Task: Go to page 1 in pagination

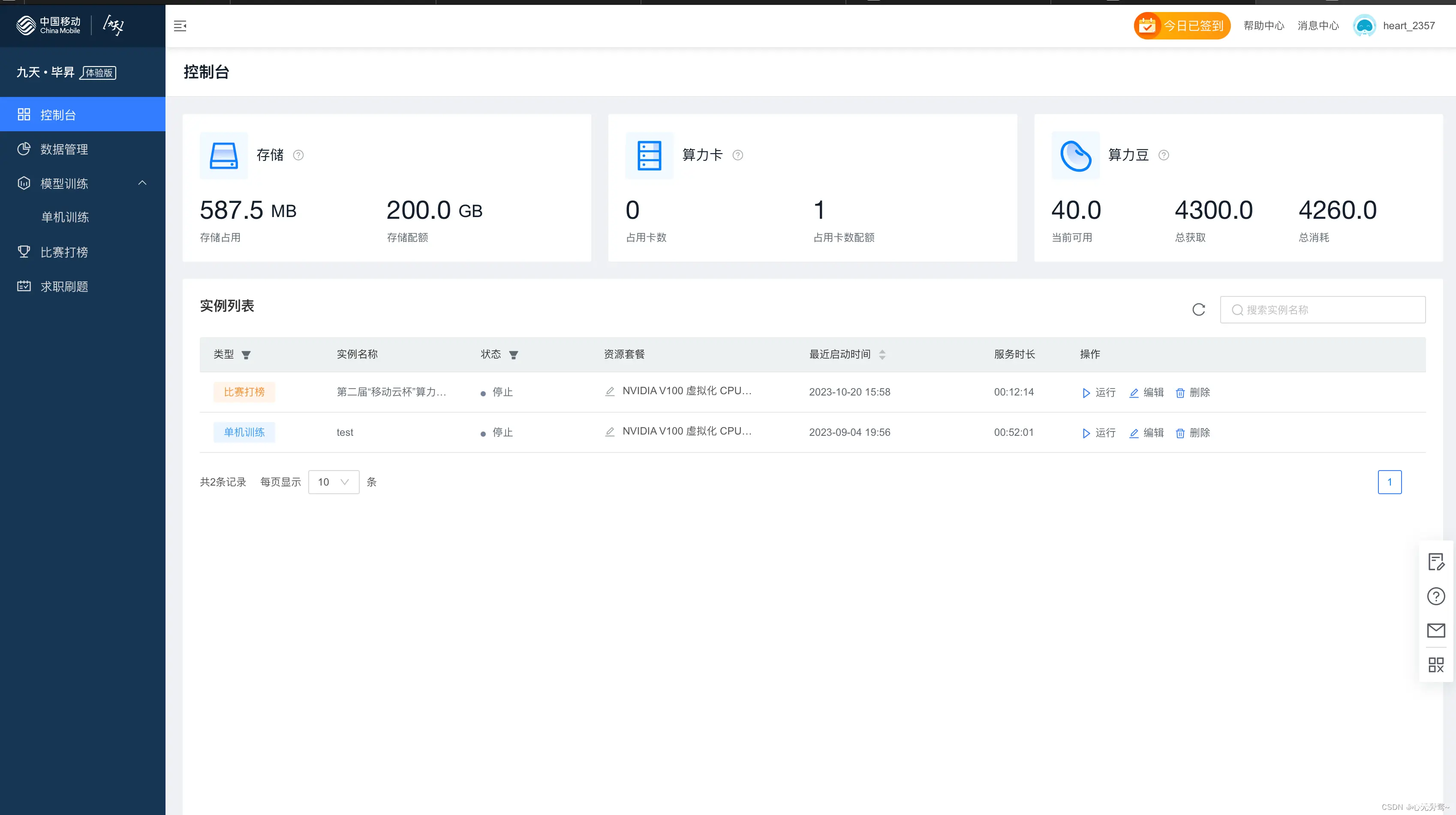Action: (1389, 482)
